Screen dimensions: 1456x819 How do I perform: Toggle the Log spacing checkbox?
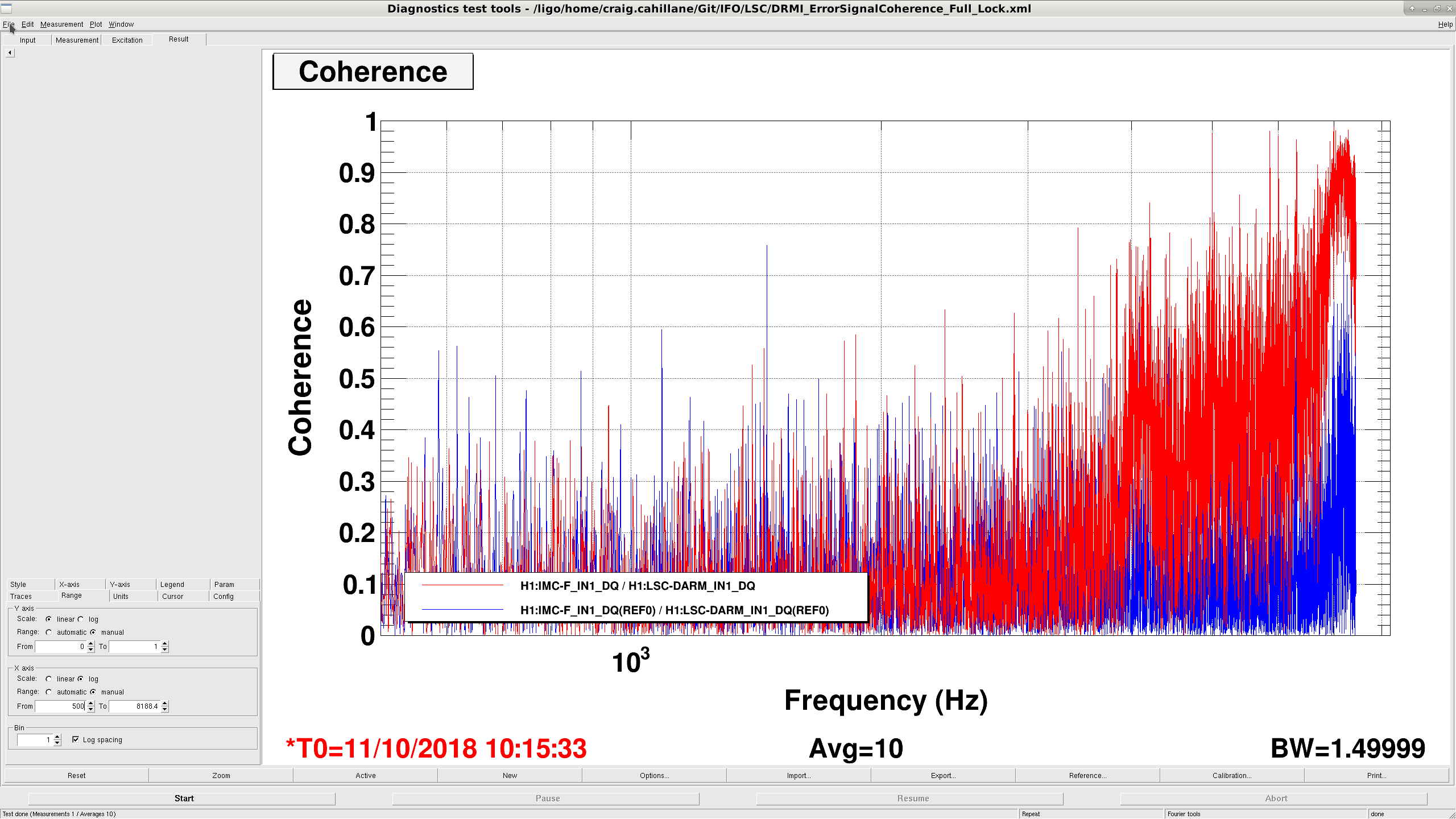[76, 740]
